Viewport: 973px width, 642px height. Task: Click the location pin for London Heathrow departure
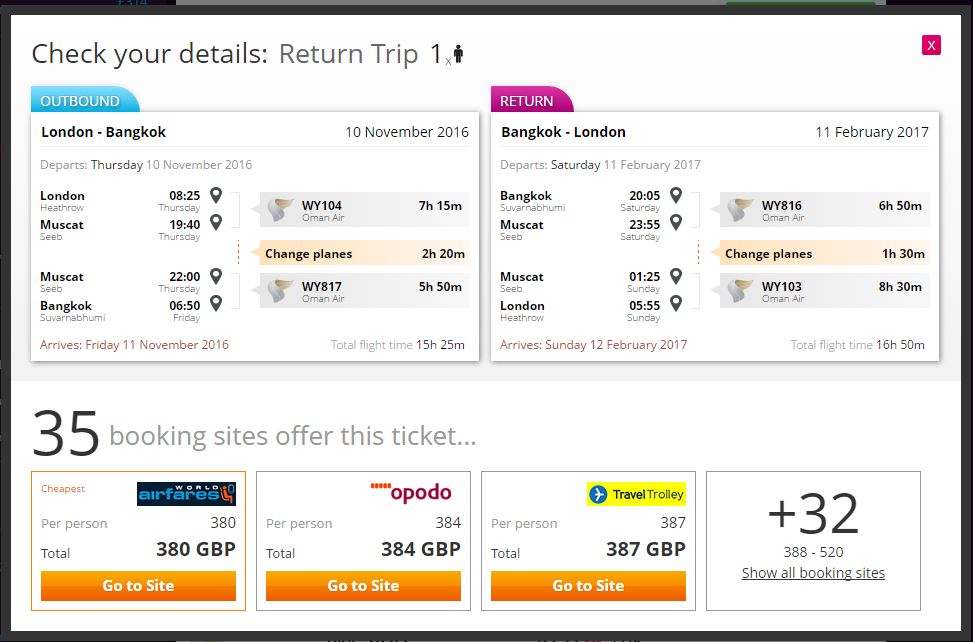click(x=216, y=195)
